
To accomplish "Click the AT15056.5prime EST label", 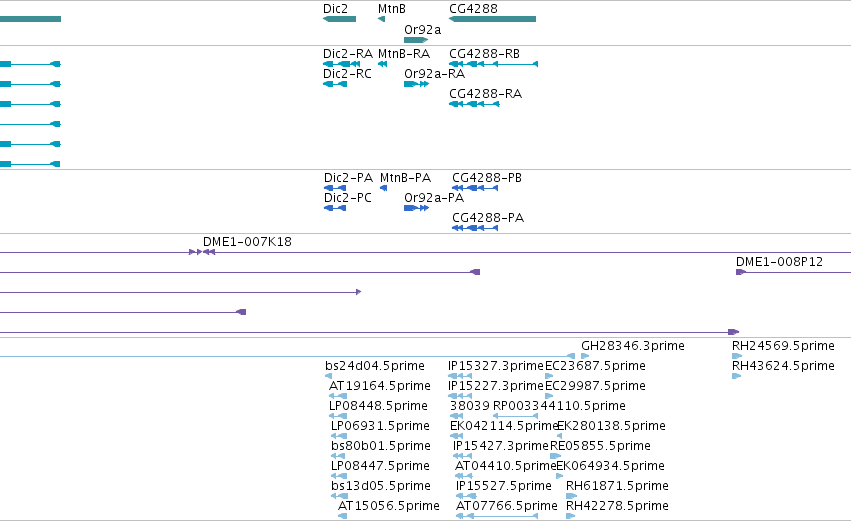I will click(x=389, y=506).
